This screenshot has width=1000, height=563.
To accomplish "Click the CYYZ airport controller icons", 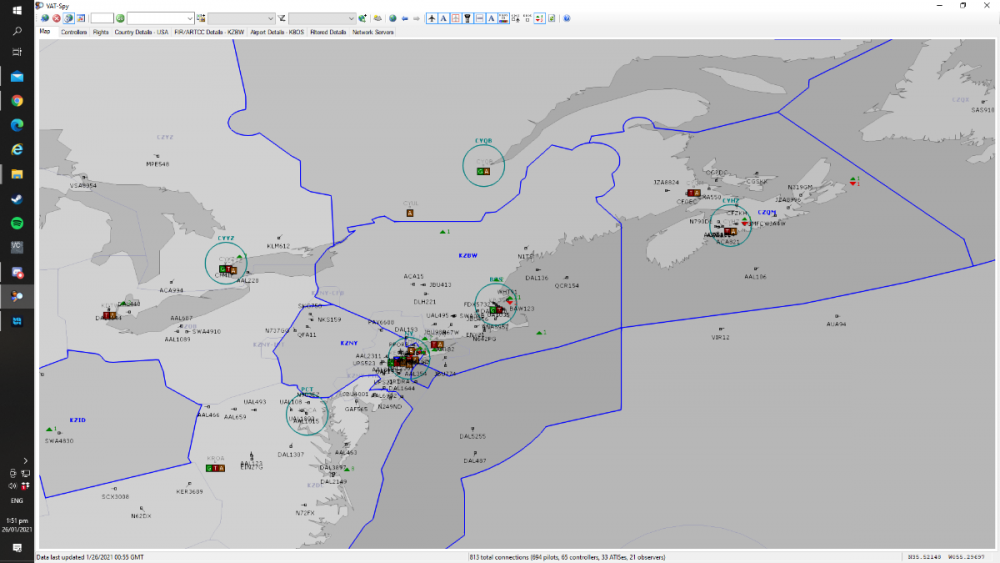I will tap(228, 270).
